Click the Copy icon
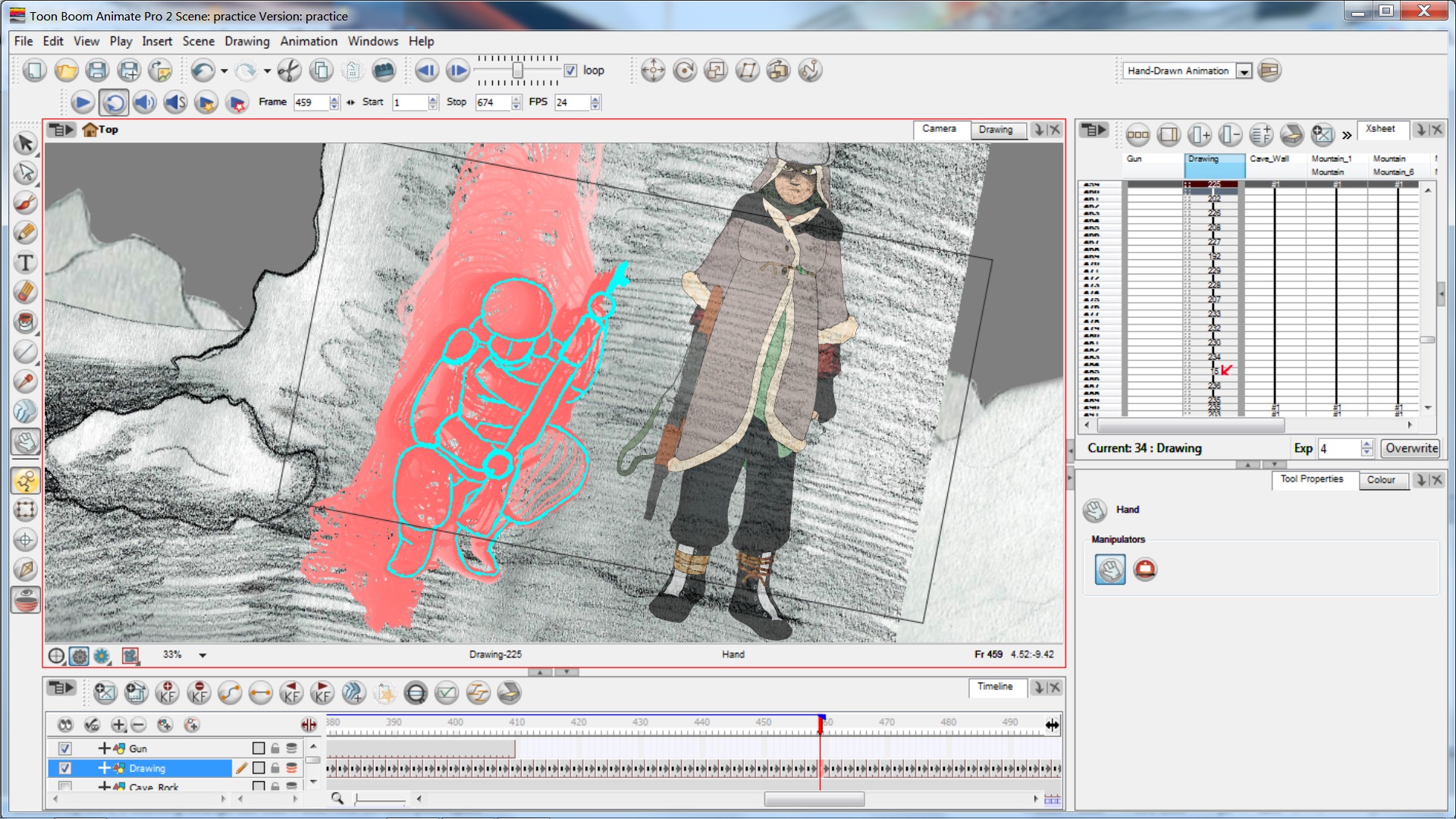The image size is (1456, 819). point(322,71)
